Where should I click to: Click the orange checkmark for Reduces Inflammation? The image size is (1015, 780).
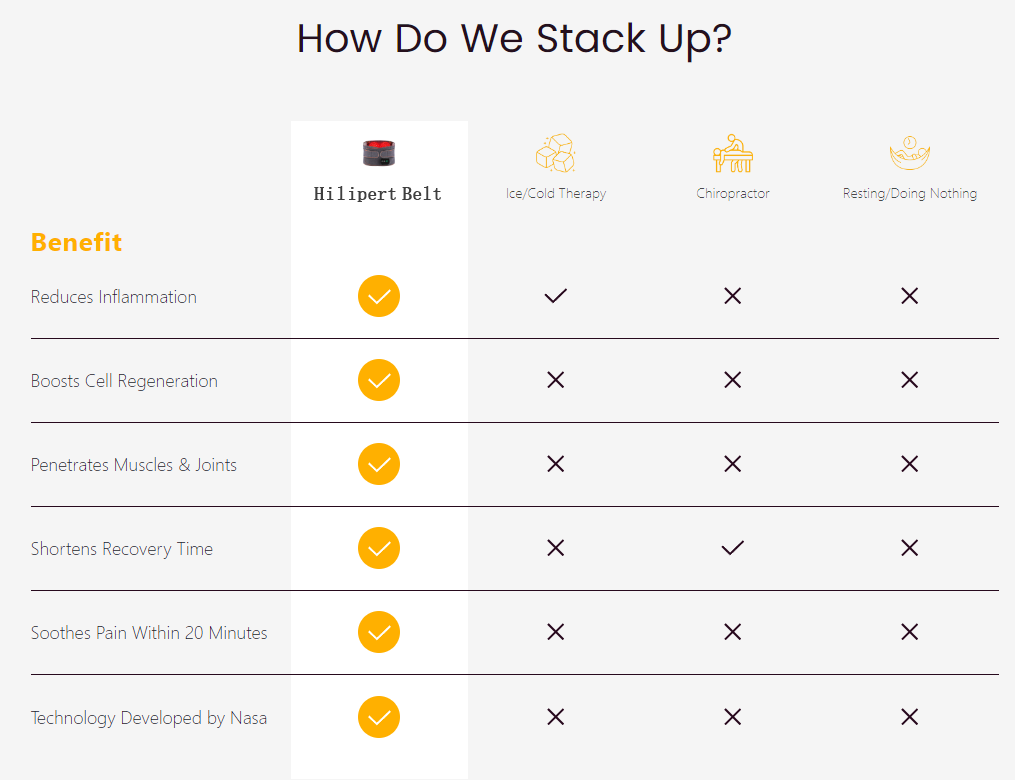click(x=379, y=296)
